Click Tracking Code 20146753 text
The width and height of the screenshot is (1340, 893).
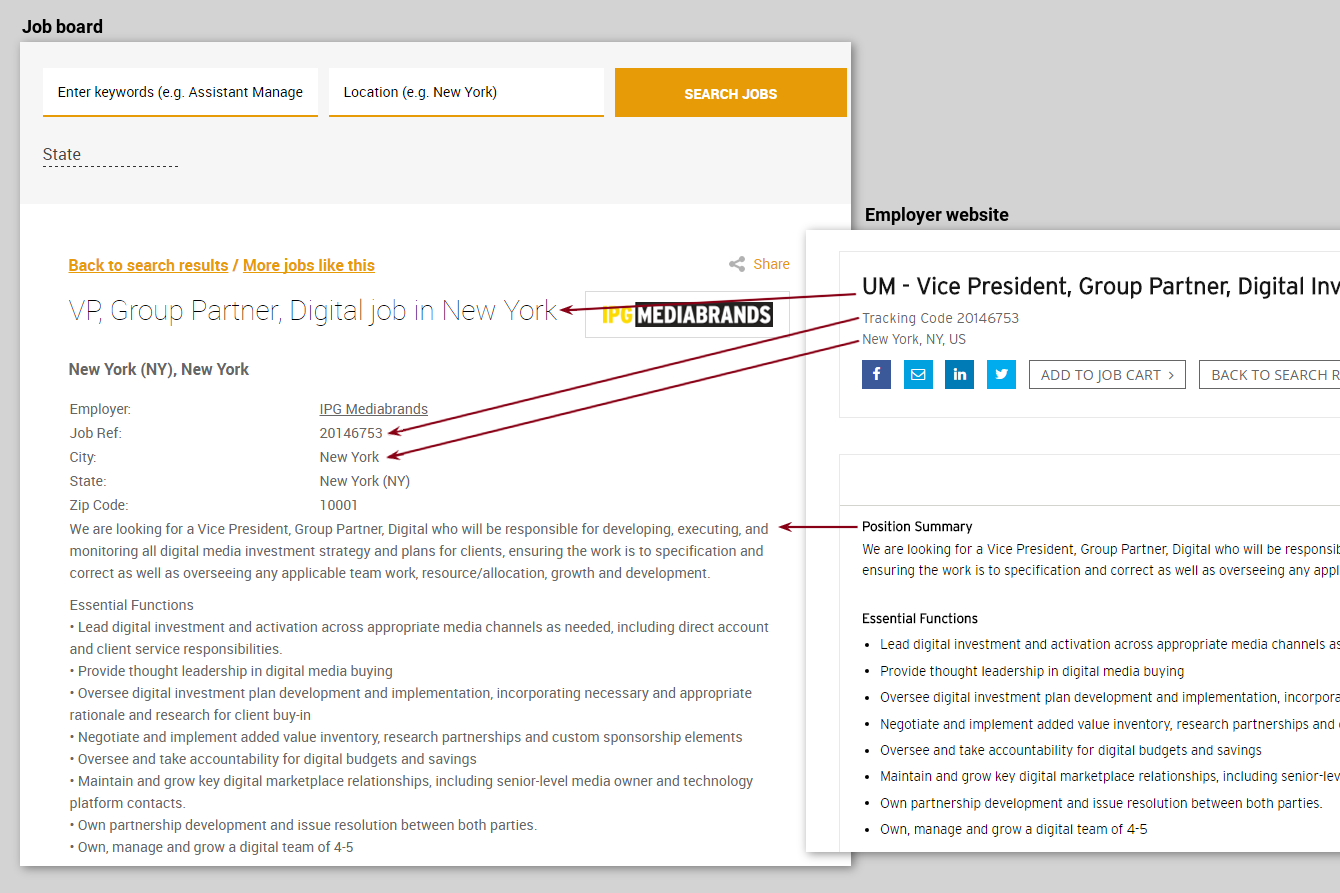pos(941,318)
